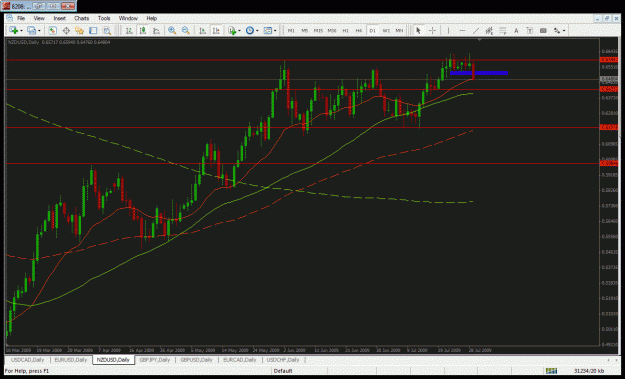Click the application icon beside File menu
Screen dimensions: 625x379
10,18
